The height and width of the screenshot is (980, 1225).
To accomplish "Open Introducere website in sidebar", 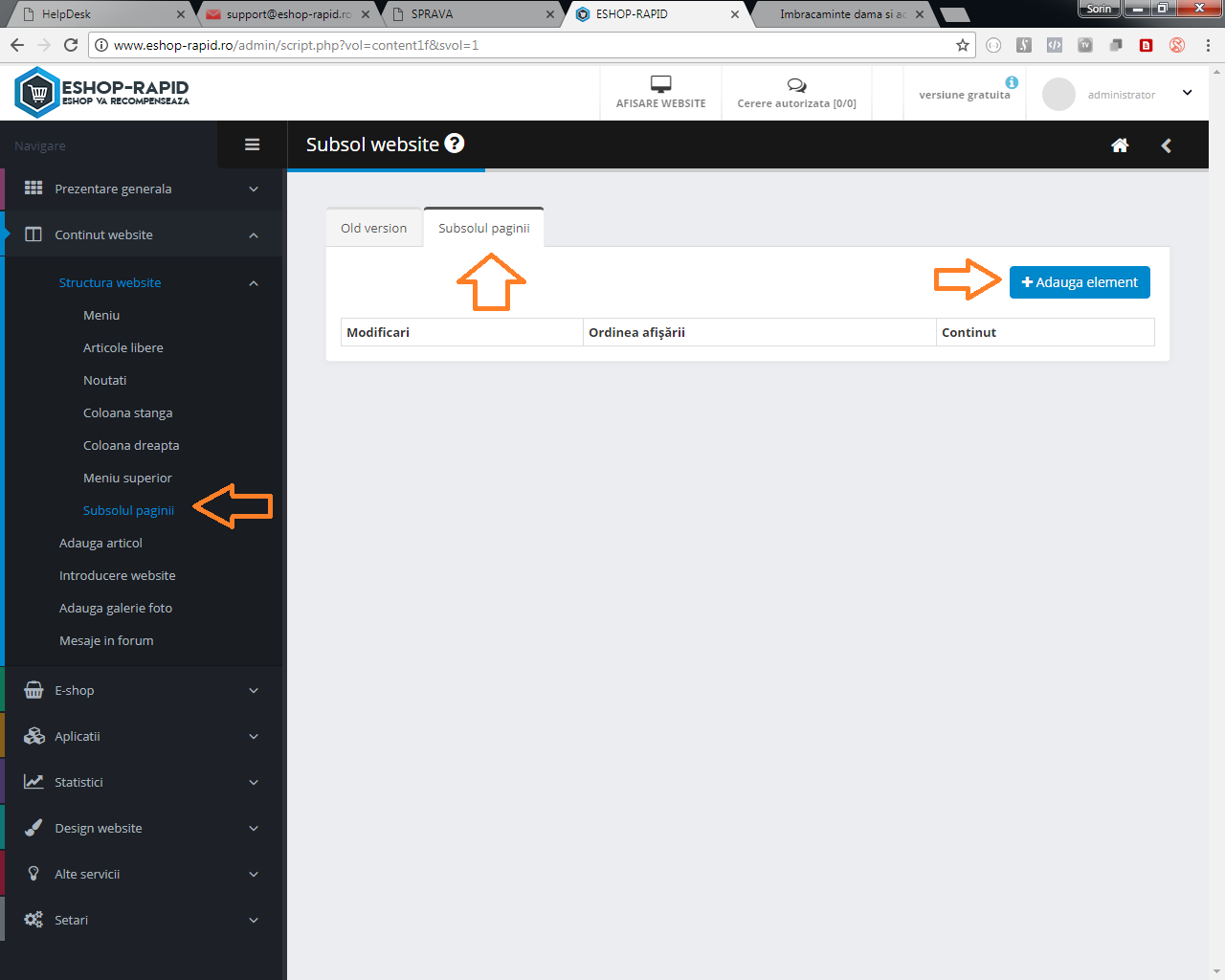I will pos(118,575).
